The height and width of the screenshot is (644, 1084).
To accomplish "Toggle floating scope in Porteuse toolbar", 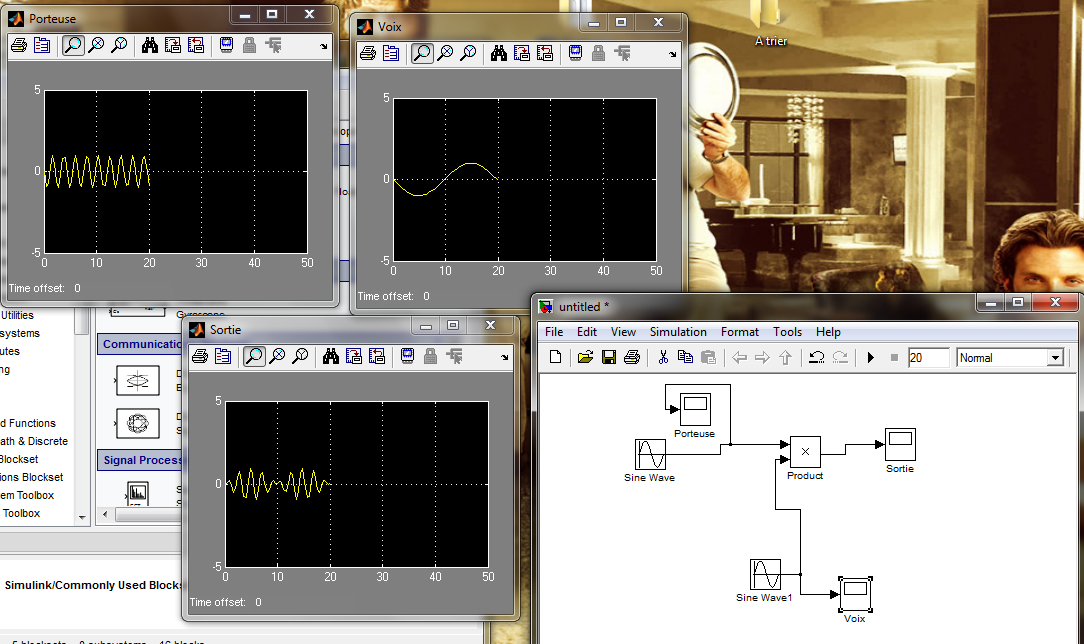I will [x=227, y=45].
